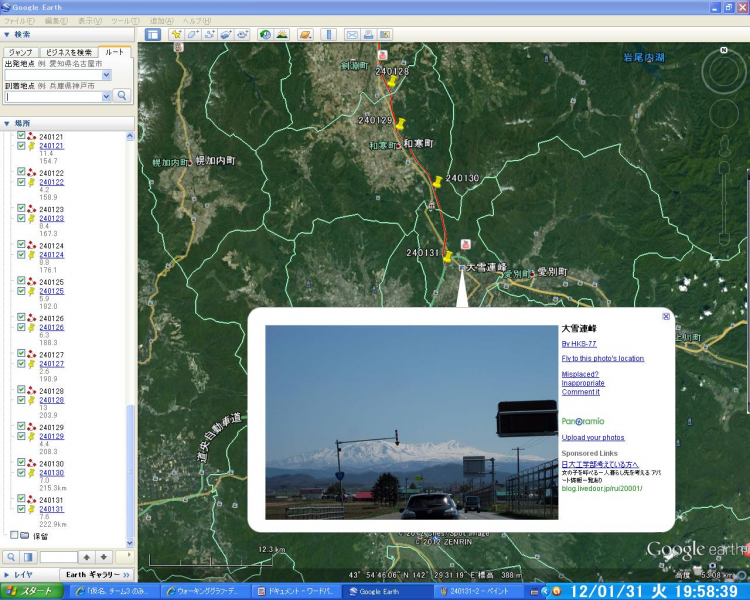Move selected place up with up arrow

[x=87, y=557]
